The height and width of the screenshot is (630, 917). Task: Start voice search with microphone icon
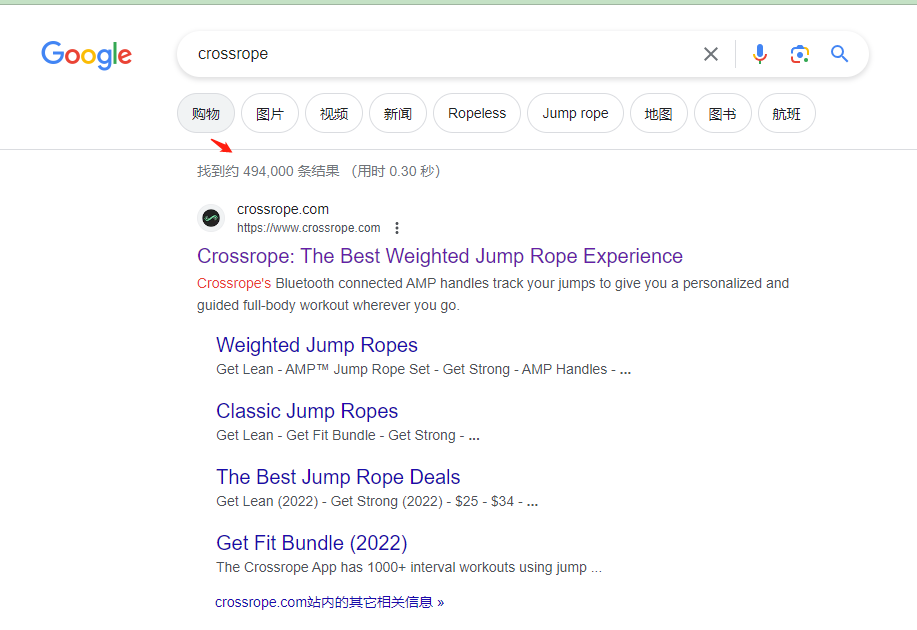(x=760, y=54)
